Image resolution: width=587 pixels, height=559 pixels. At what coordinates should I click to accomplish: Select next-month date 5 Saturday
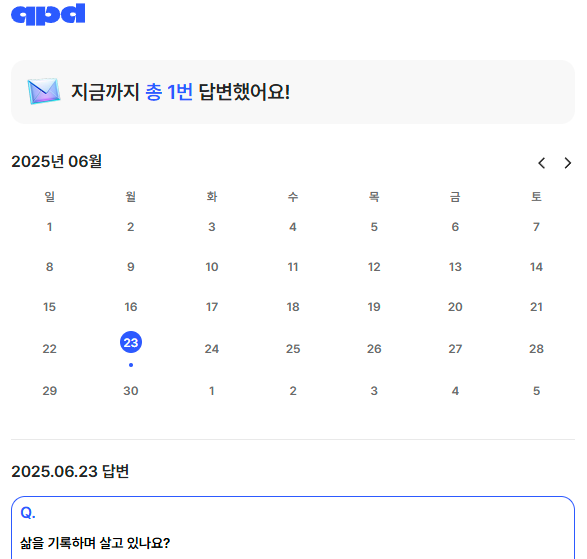[x=536, y=391]
